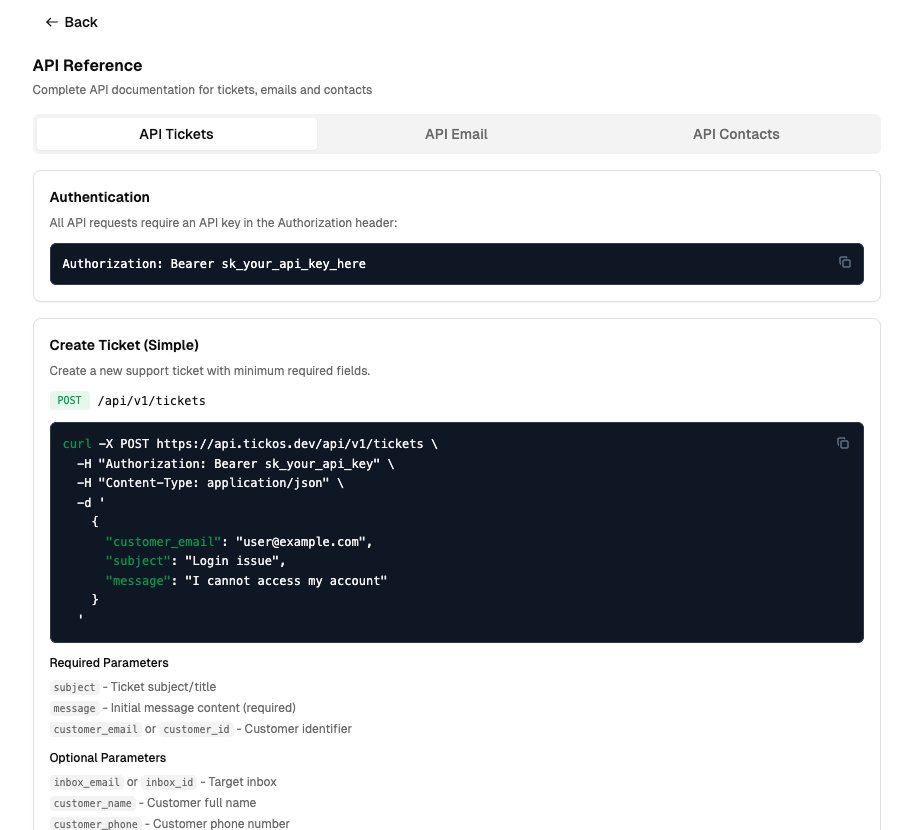Click the "subject": "Login issue" code line
The image size is (910, 830).
(195, 561)
